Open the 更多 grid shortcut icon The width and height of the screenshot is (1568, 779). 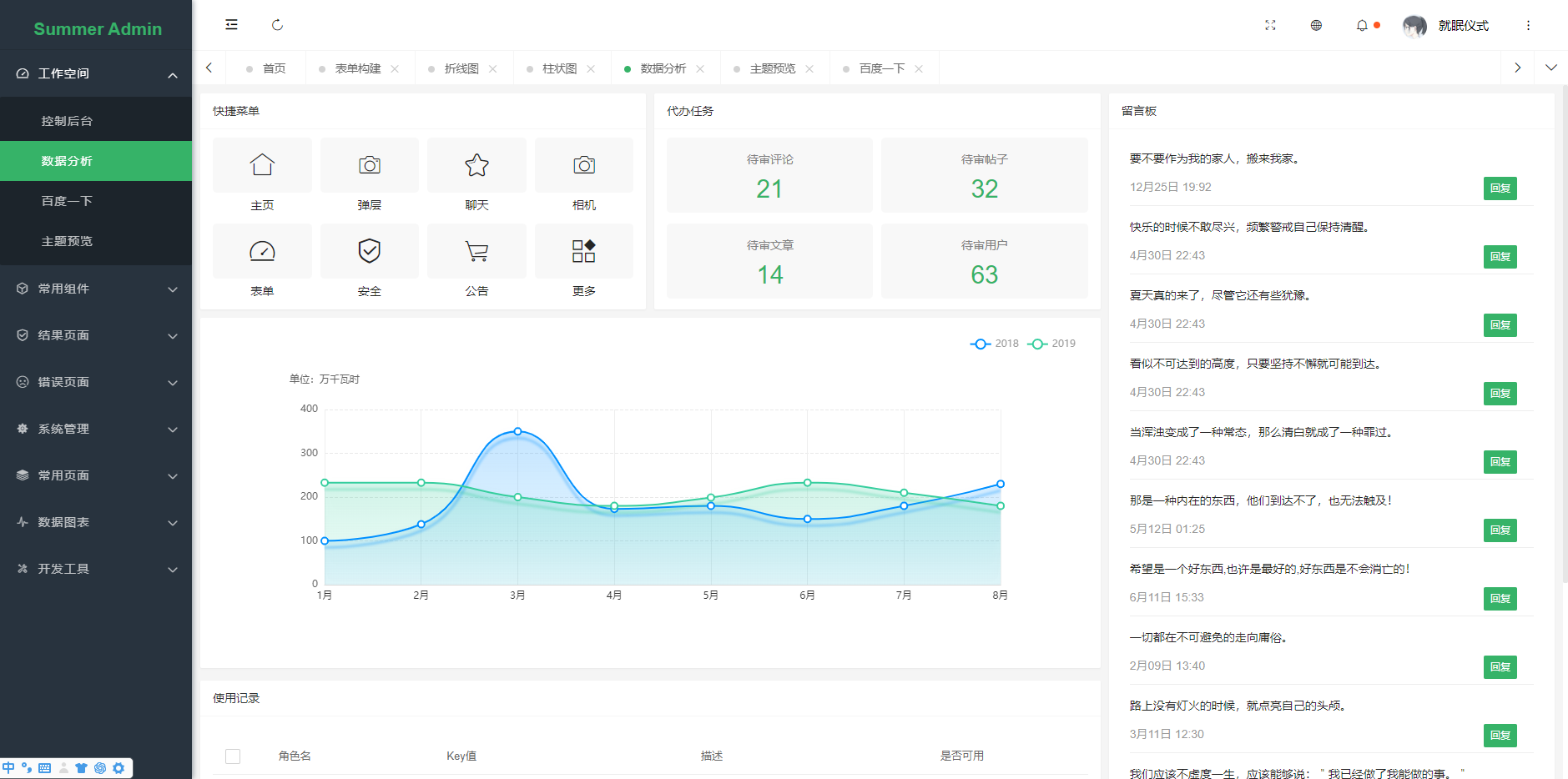[584, 251]
